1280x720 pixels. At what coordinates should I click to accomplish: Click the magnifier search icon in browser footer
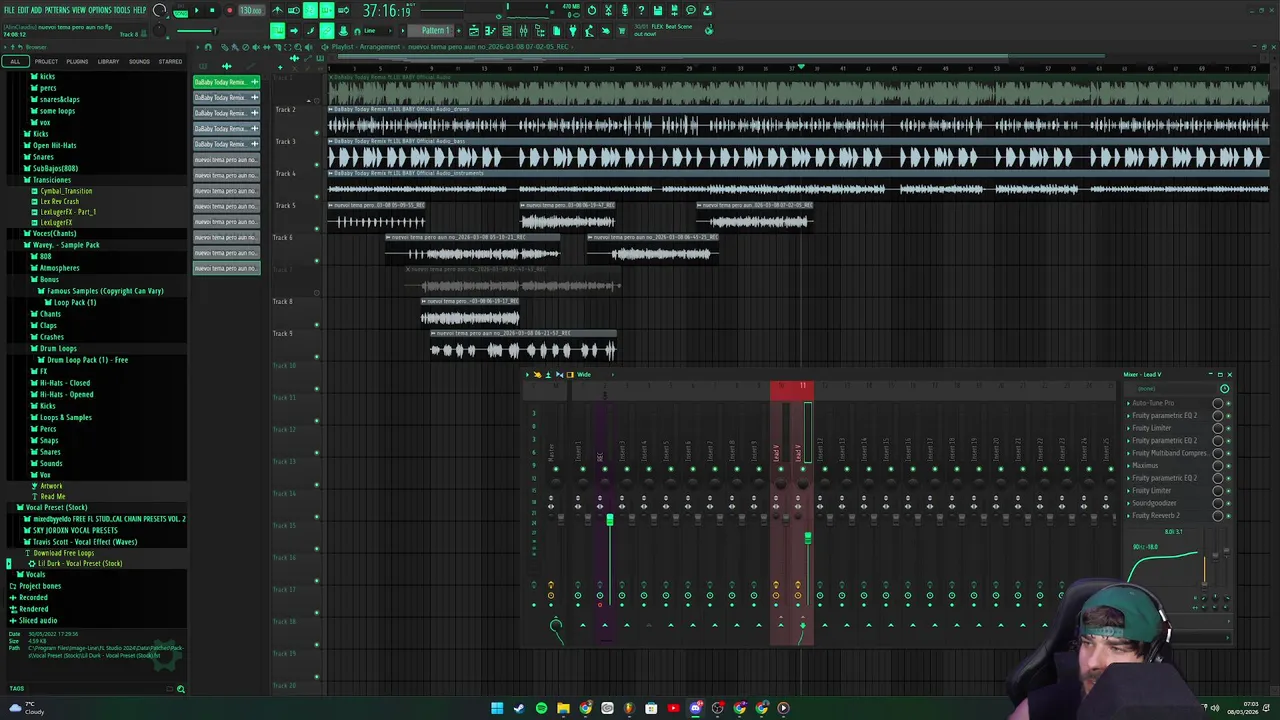[180, 689]
